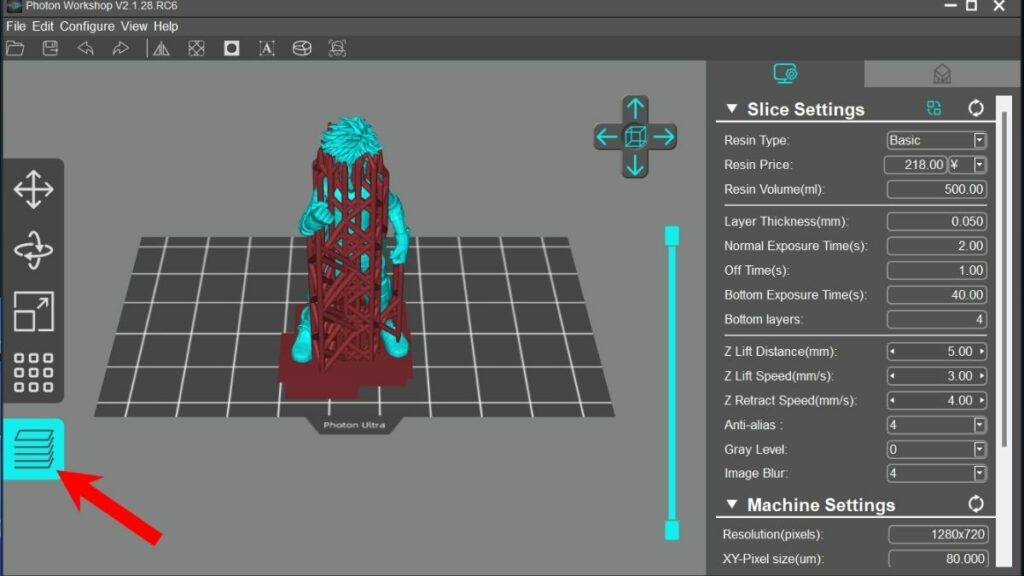Open the embossed Text tool
Viewport: 1024px width, 576px height.
point(266,48)
